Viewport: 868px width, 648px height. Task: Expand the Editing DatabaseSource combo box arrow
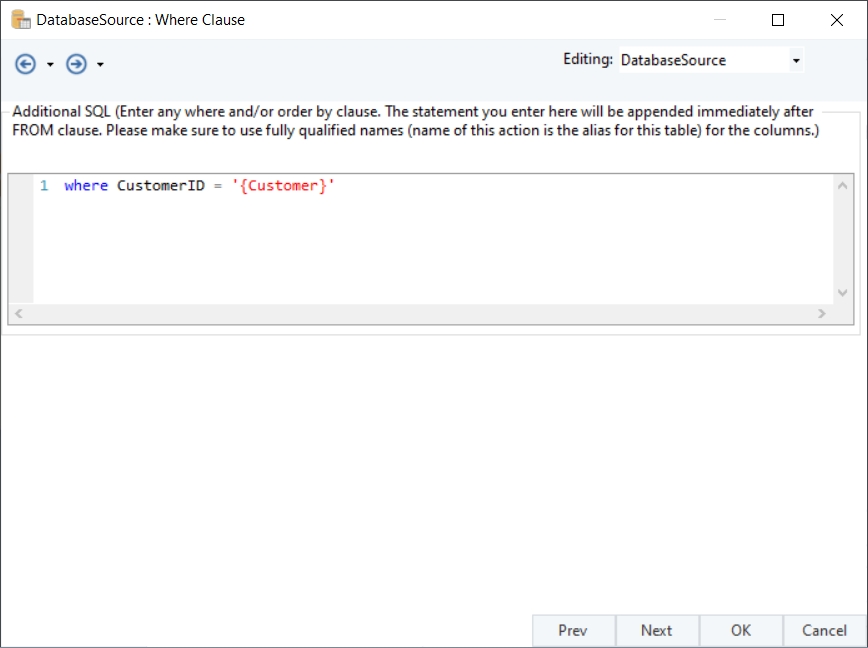click(x=795, y=61)
